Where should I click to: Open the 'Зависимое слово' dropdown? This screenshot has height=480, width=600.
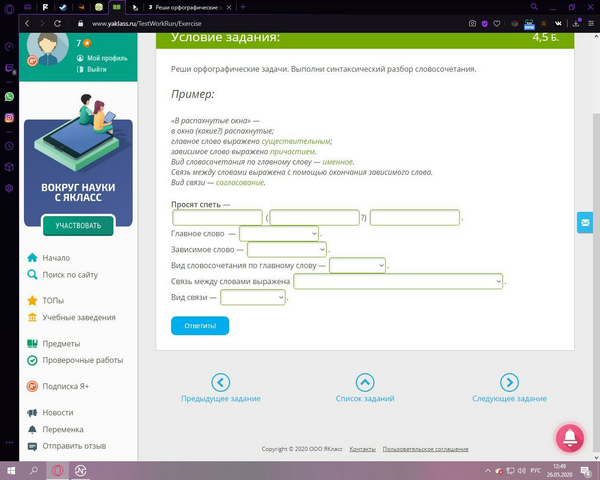(x=287, y=250)
